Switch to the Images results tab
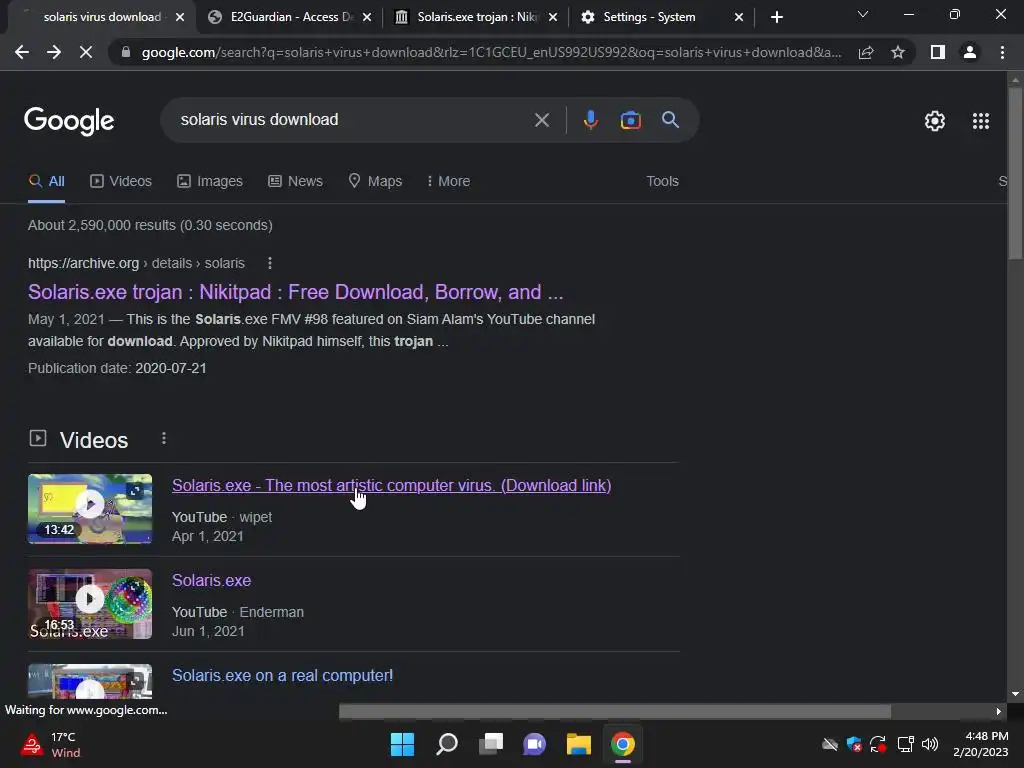The height and width of the screenshot is (768, 1024). point(210,181)
